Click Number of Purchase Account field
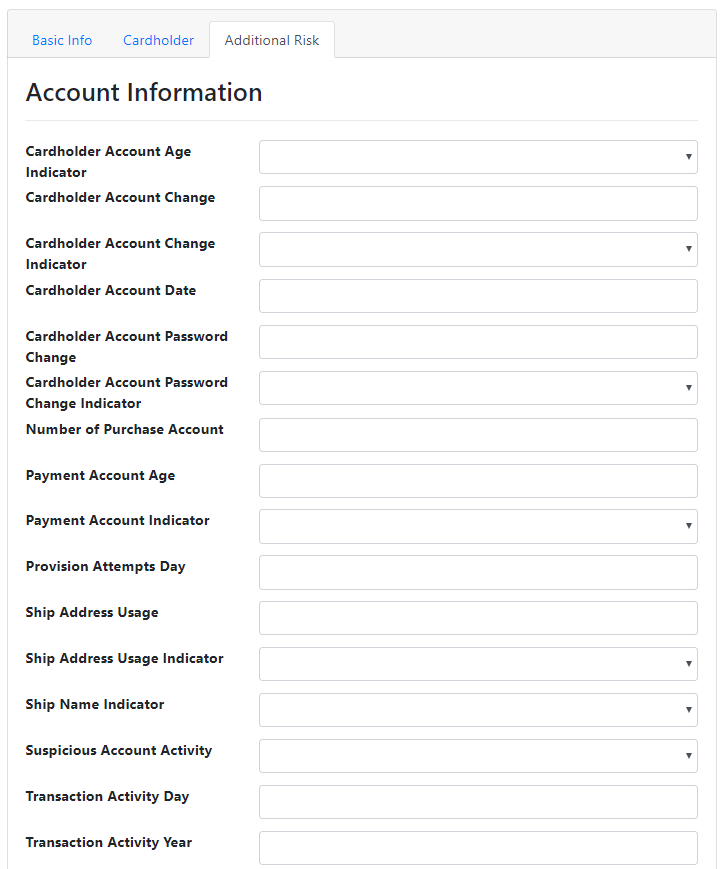725x869 pixels. pyautogui.click(x=478, y=435)
